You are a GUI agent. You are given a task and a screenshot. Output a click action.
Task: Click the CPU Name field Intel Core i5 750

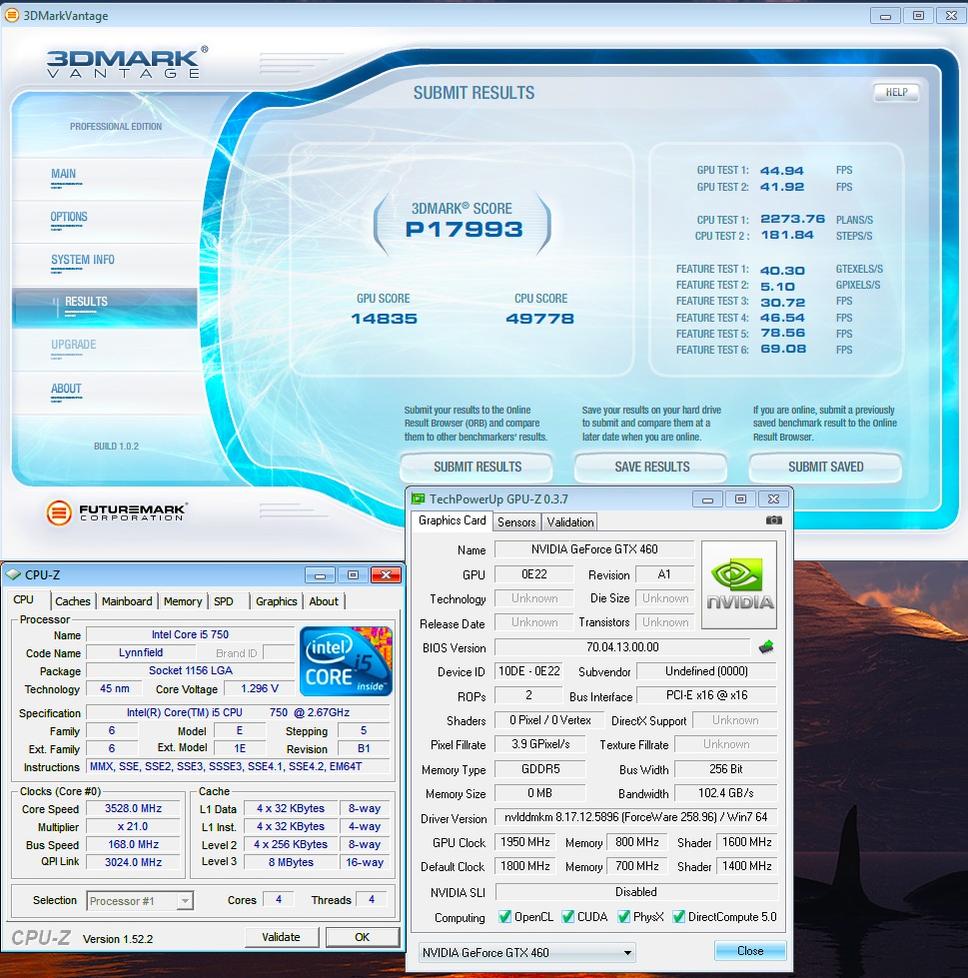pyautogui.click(x=190, y=634)
